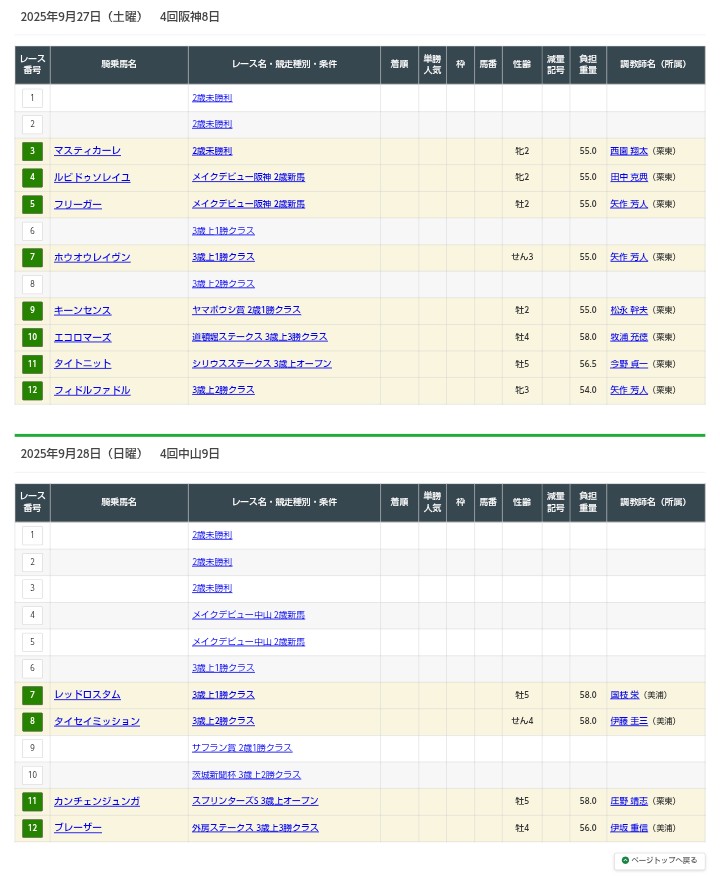The height and width of the screenshot is (884, 720).
Task: Open horse link エコロマーズ
Action: coord(82,337)
